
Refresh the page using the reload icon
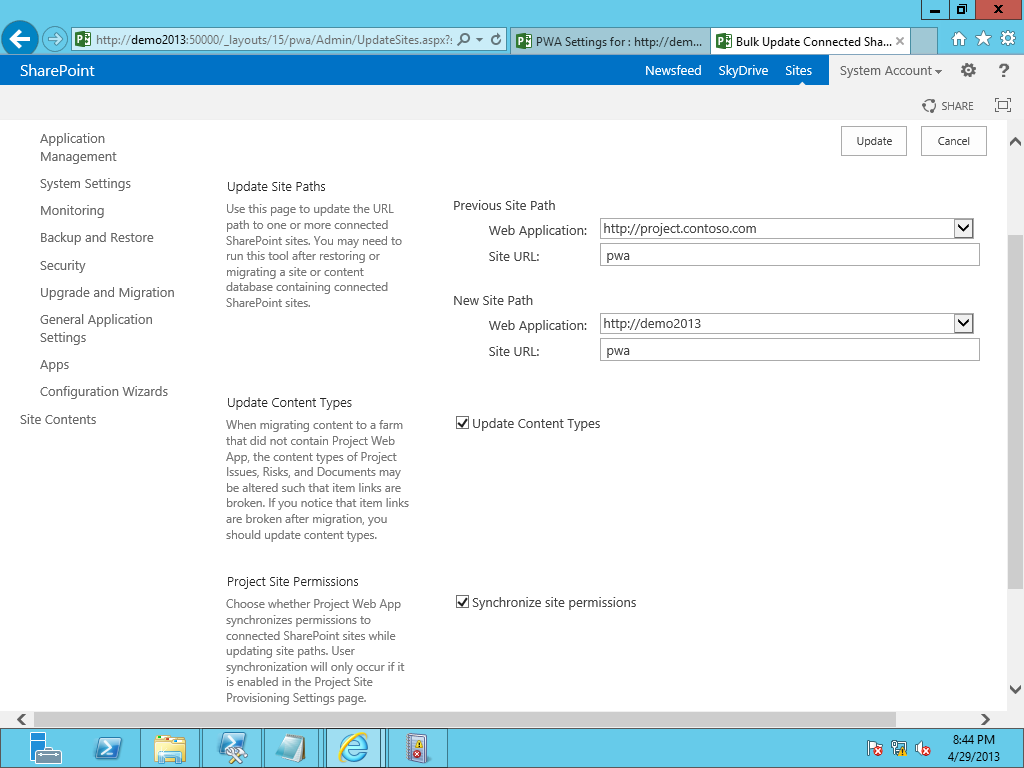[x=496, y=39]
